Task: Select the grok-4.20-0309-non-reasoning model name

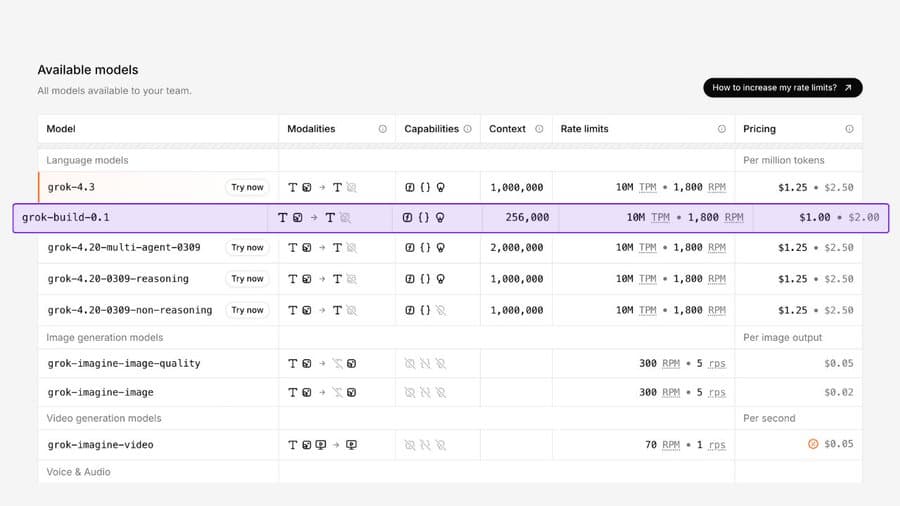Action: click(130, 310)
